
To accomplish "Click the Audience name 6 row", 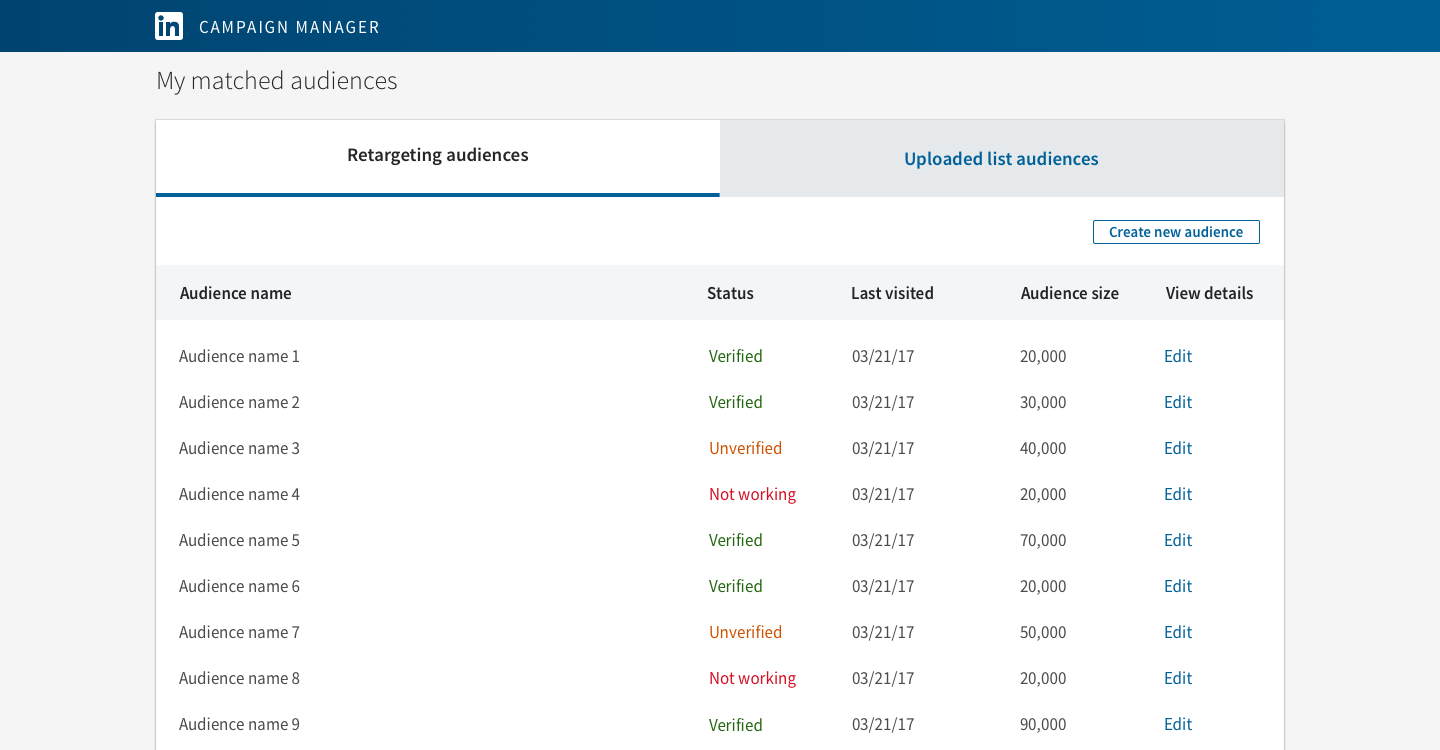I will coord(239,586).
